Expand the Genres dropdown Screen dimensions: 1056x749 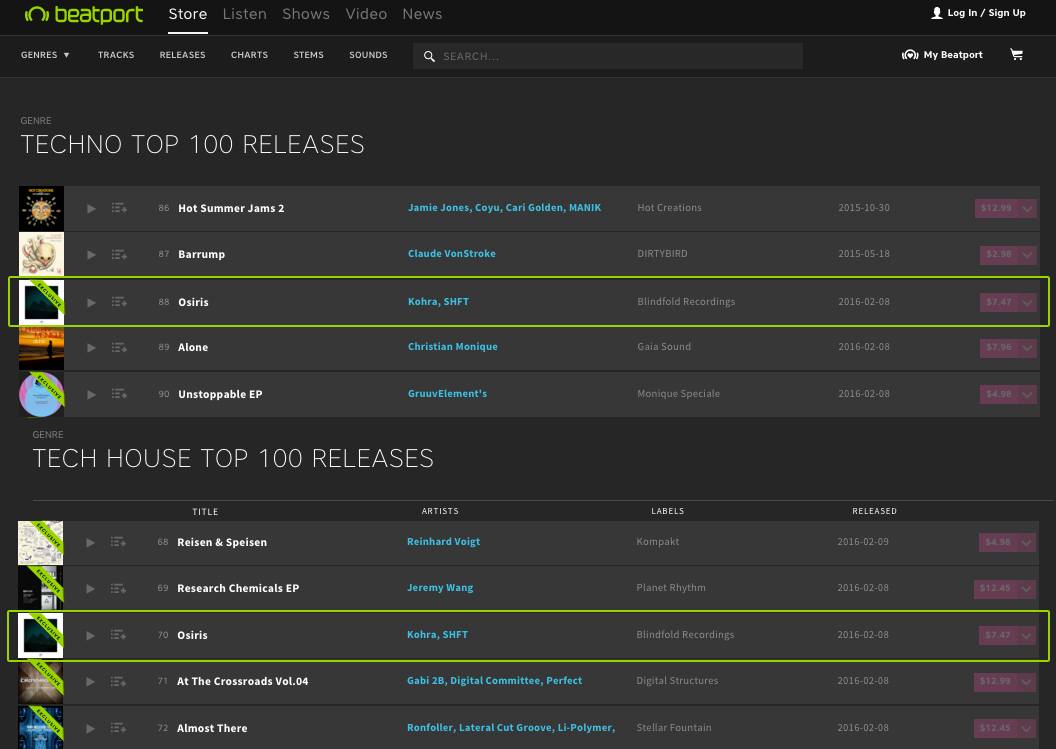[45, 55]
